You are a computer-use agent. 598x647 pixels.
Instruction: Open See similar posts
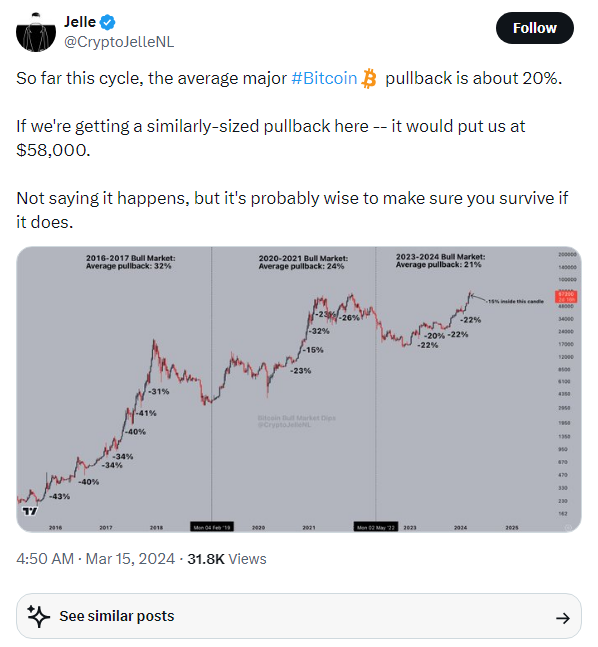[299, 616]
